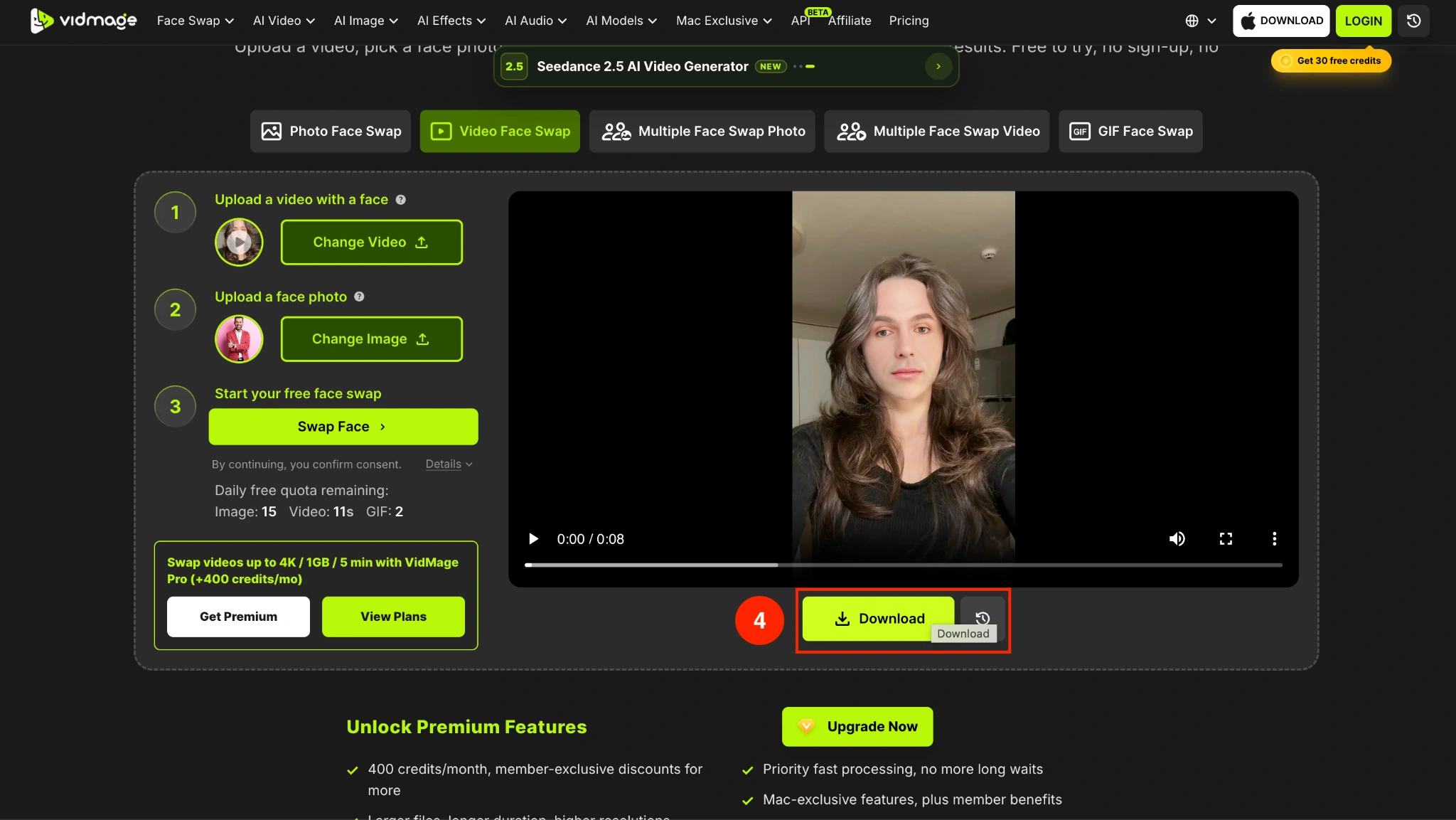Screen dimensions: 1456x820
Task: Open the Affiliate page
Action: coord(850,21)
